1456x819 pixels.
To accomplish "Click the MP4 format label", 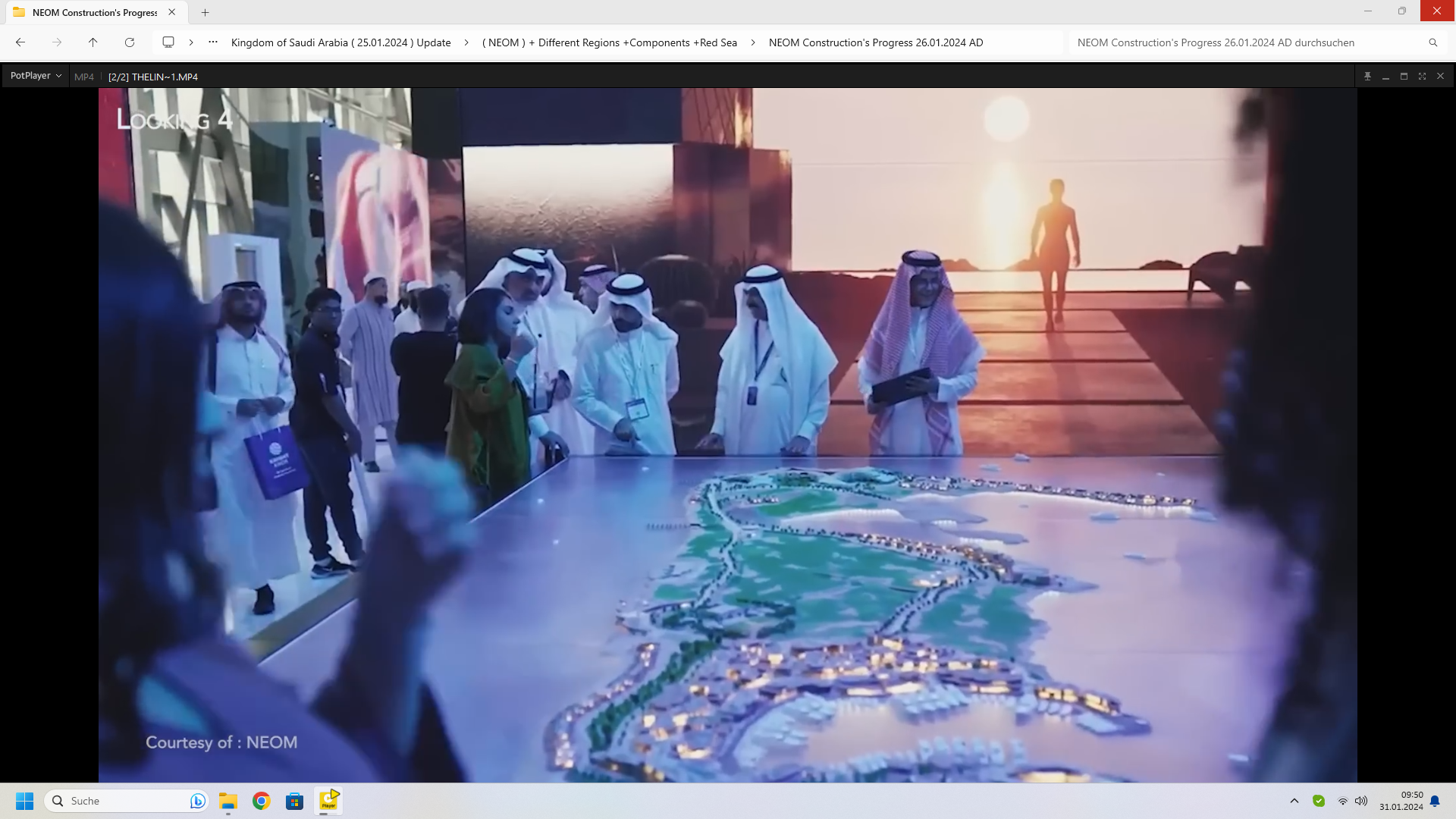I will [84, 77].
